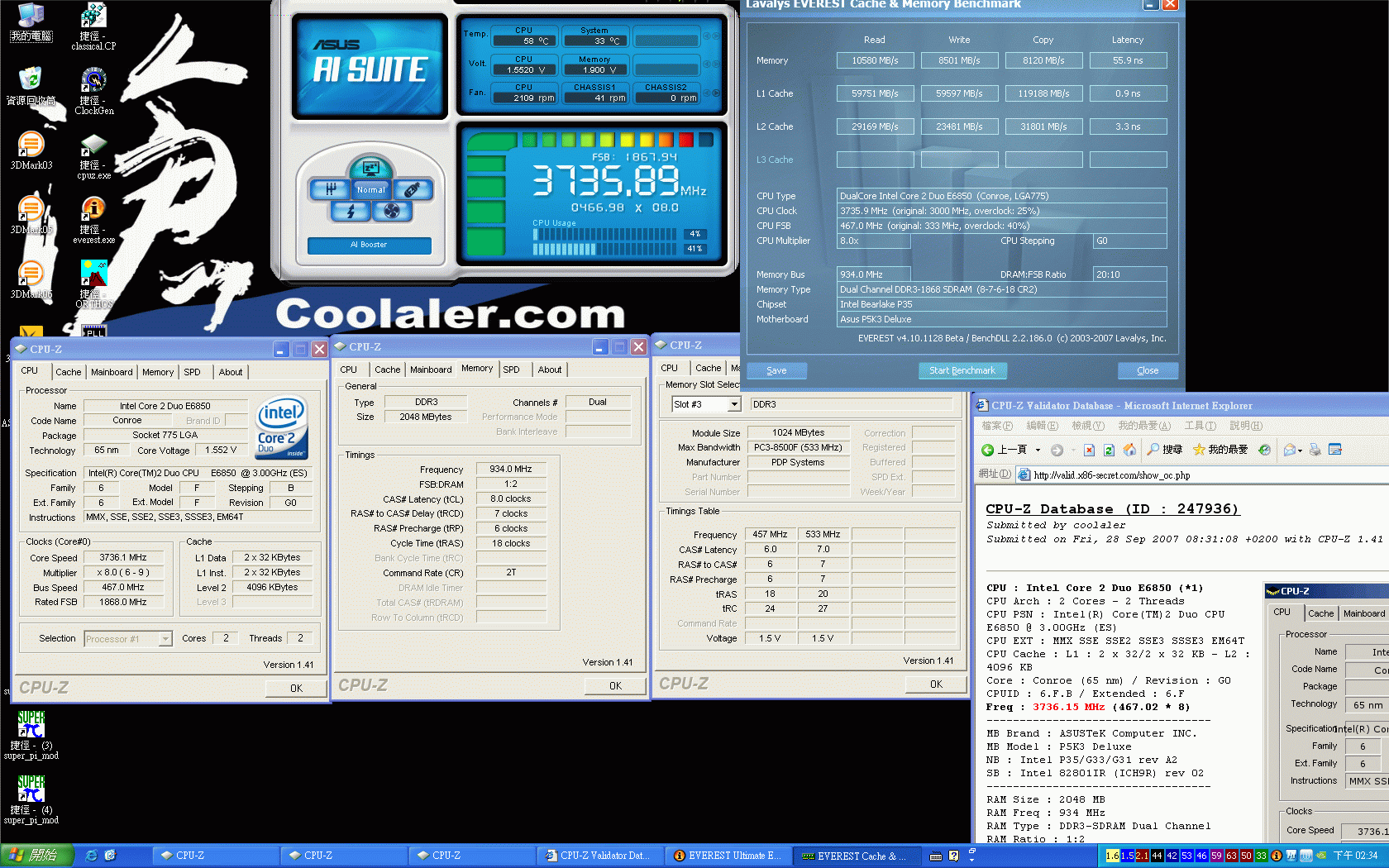Image resolution: width=1389 pixels, height=868 pixels.
Task: Click IE address bar URL field
Action: click(1203, 475)
